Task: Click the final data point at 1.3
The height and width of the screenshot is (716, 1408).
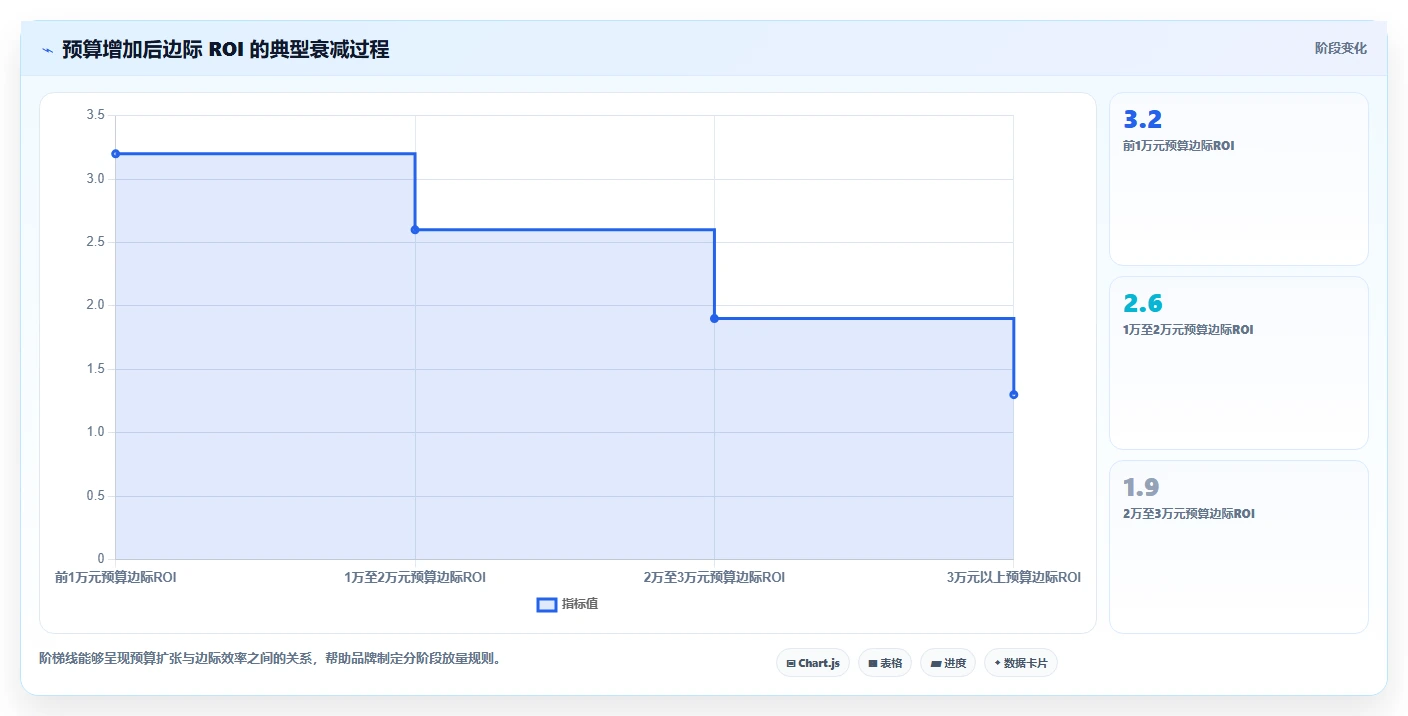Action: pos(1014,395)
